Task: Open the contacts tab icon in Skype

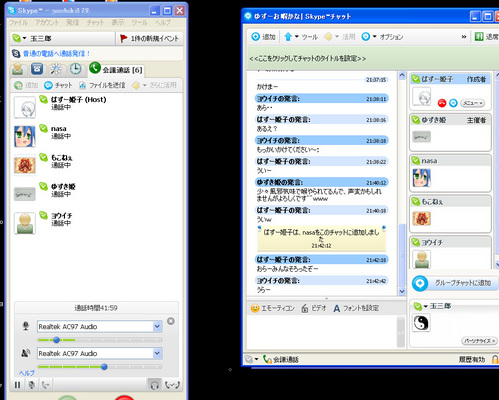Action: click(x=18, y=69)
